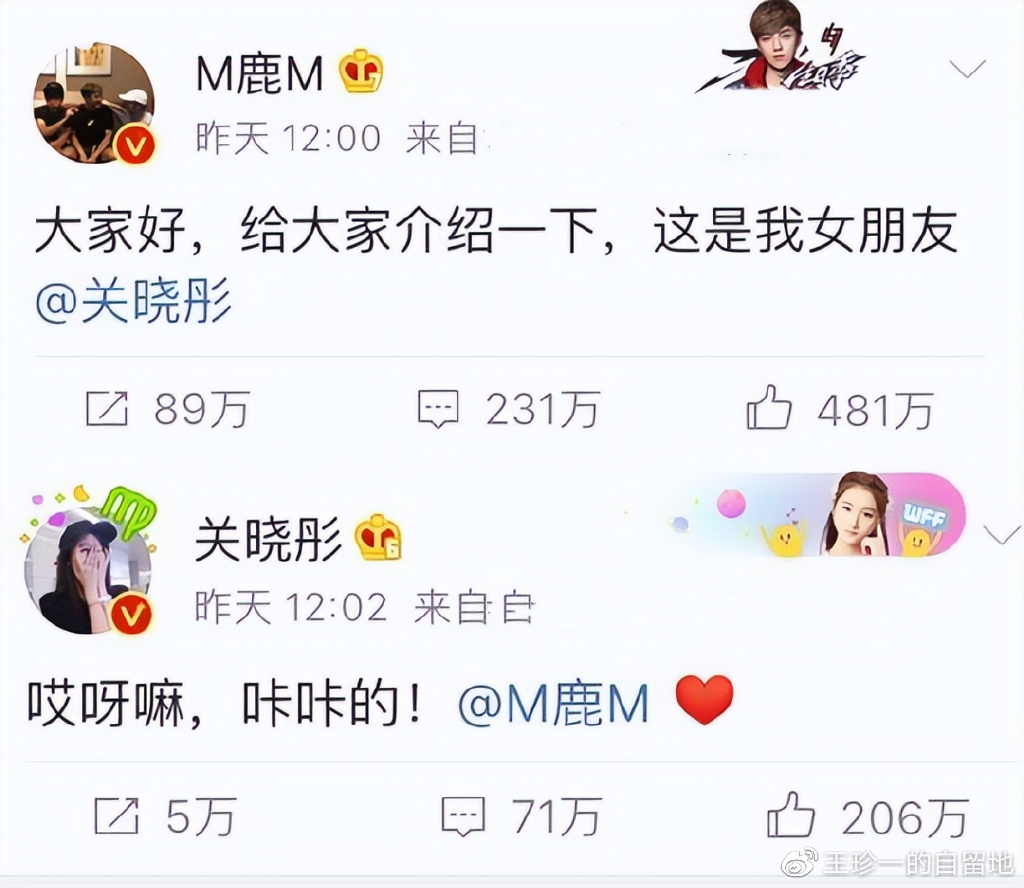
Task: Click the crown membership badge beside 关晓彤
Action: click(377, 538)
